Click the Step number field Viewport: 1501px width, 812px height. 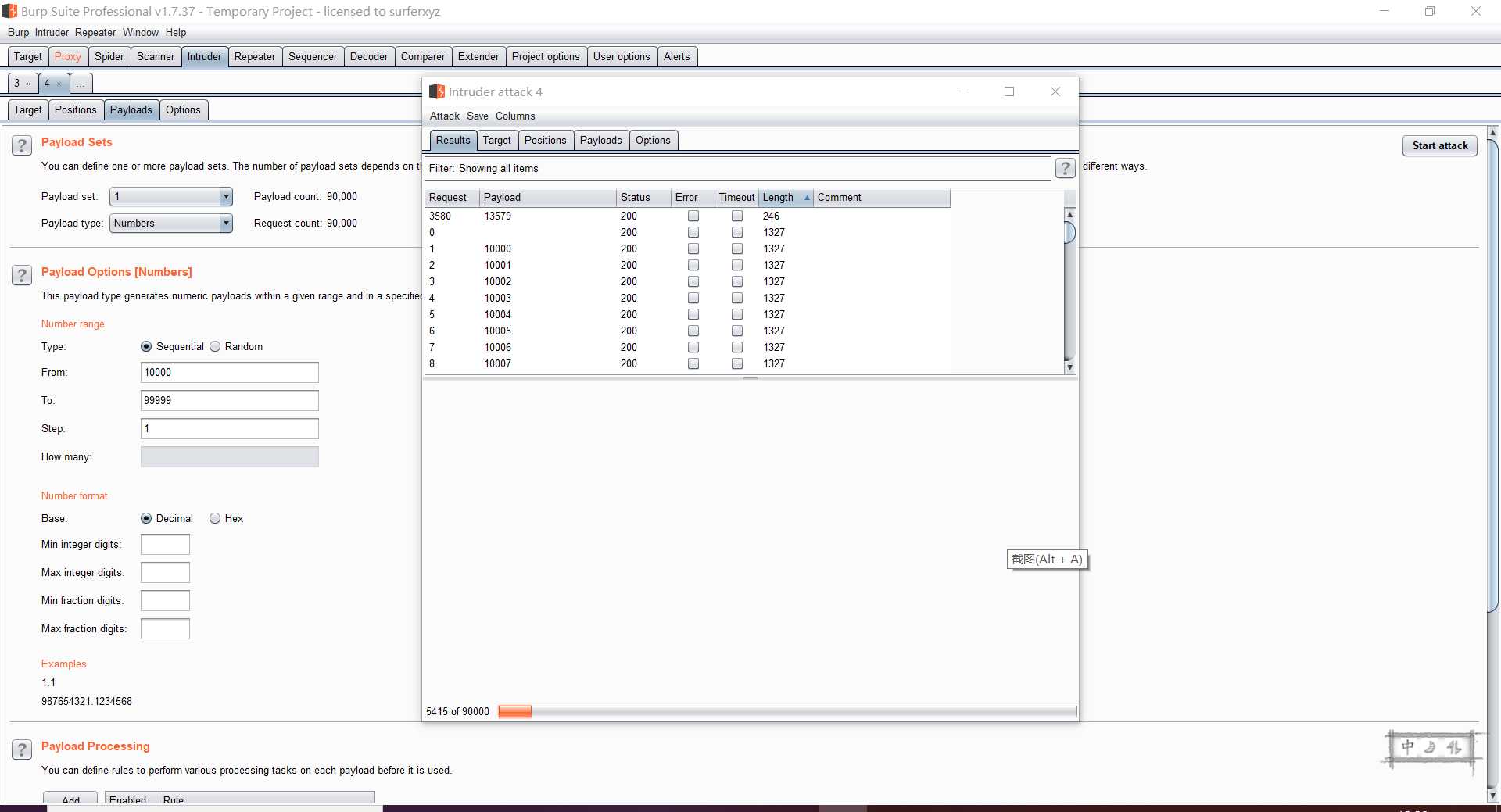230,429
